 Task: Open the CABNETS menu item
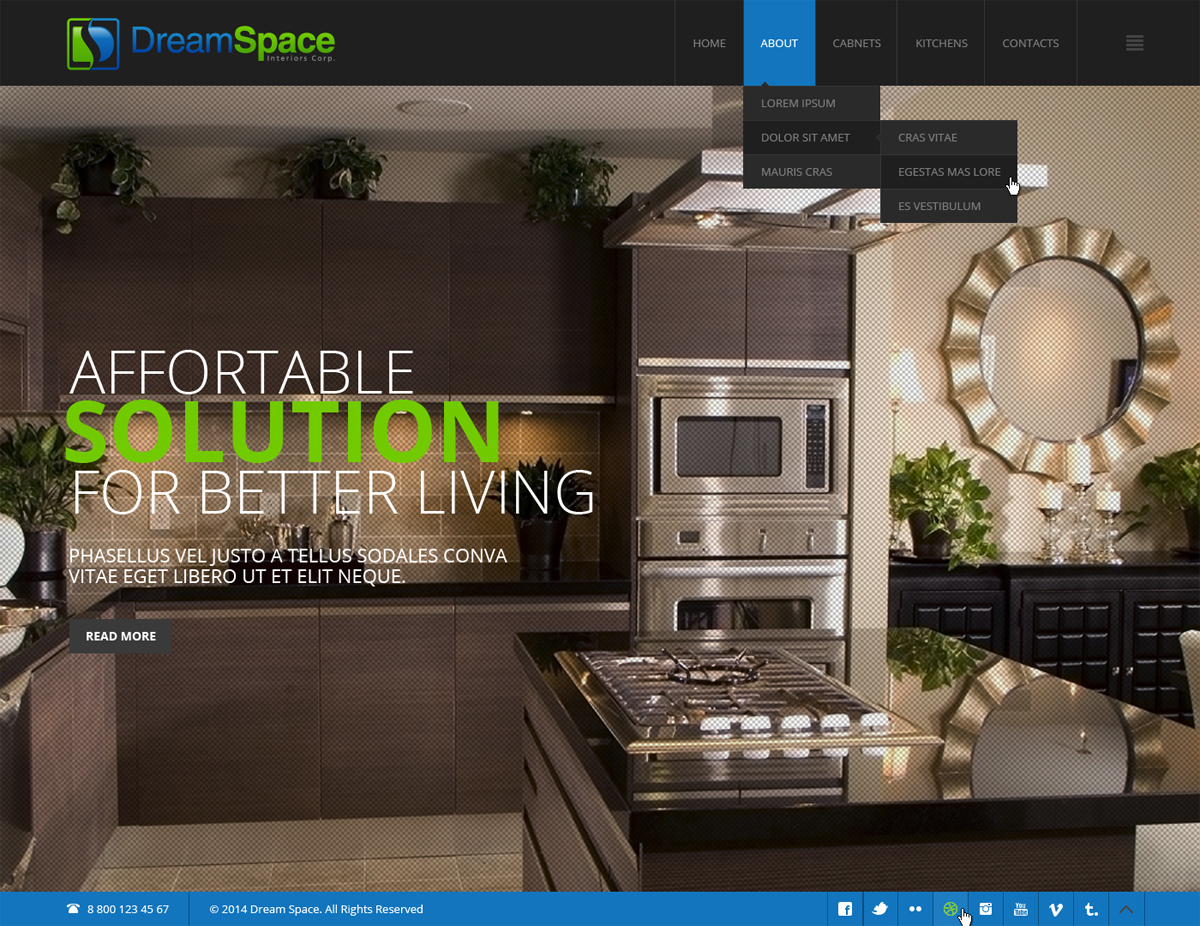click(x=856, y=43)
